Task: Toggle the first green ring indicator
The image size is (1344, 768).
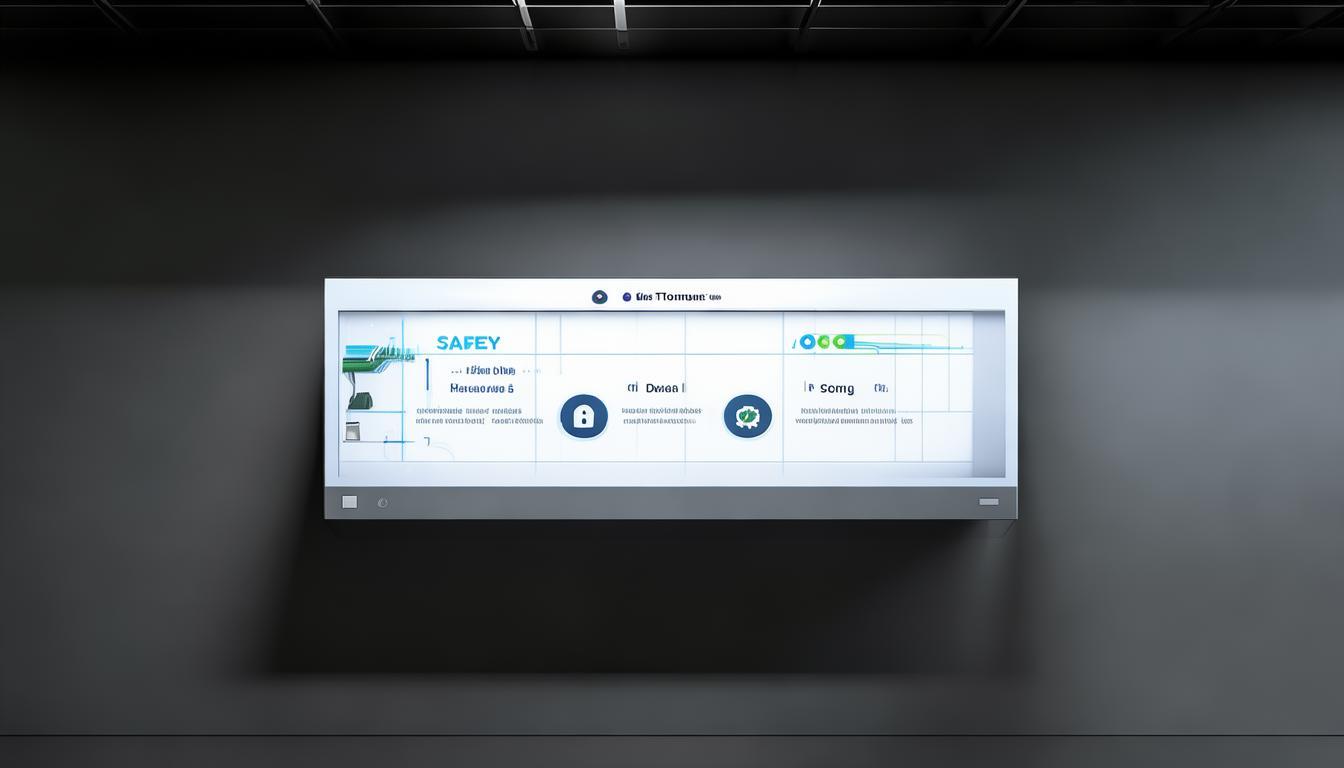Action: (823, 342)
